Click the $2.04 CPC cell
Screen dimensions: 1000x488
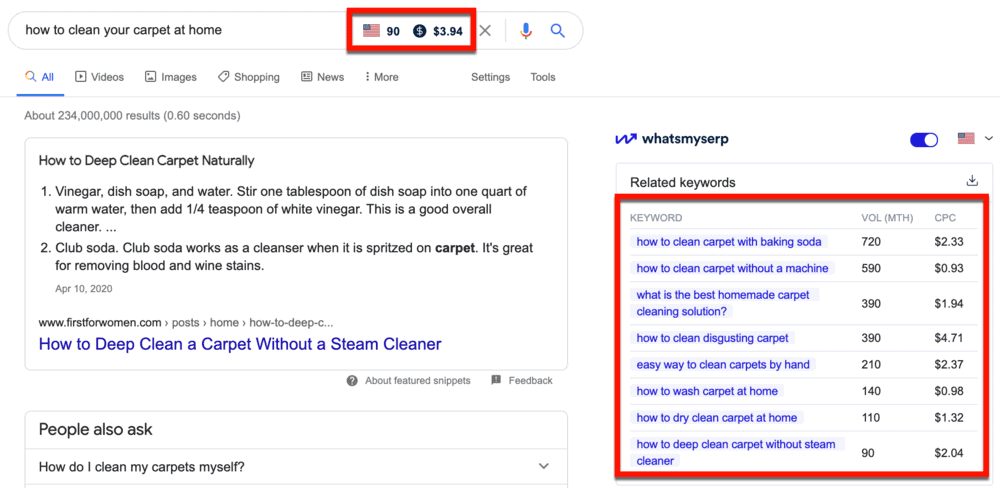point(949,453)
